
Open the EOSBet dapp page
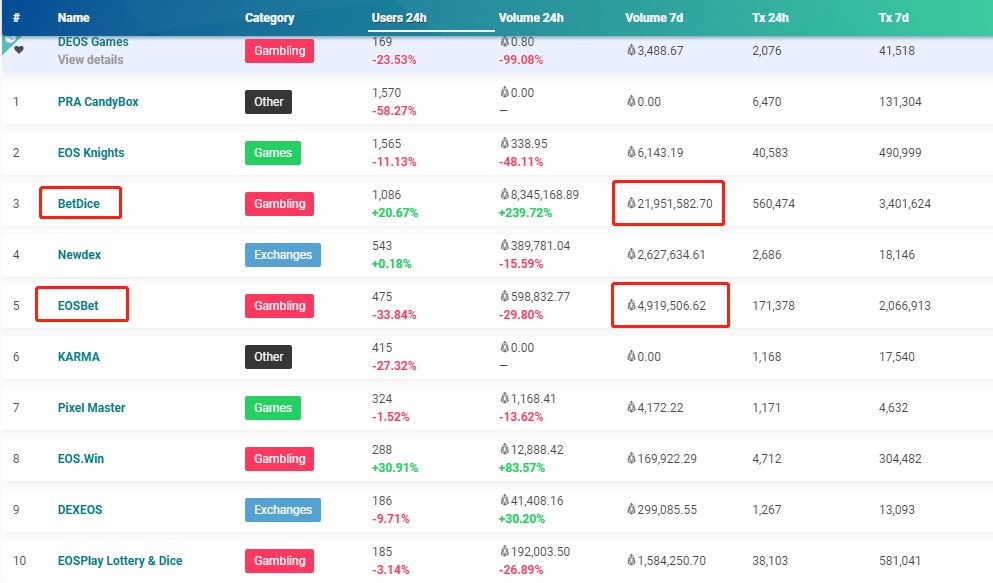click(x=78, y=306)
